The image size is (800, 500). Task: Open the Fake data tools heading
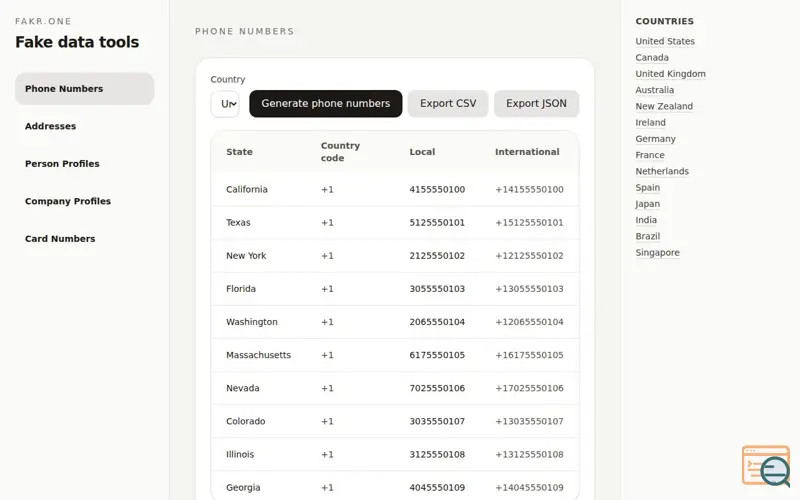[x=77, y=42]
